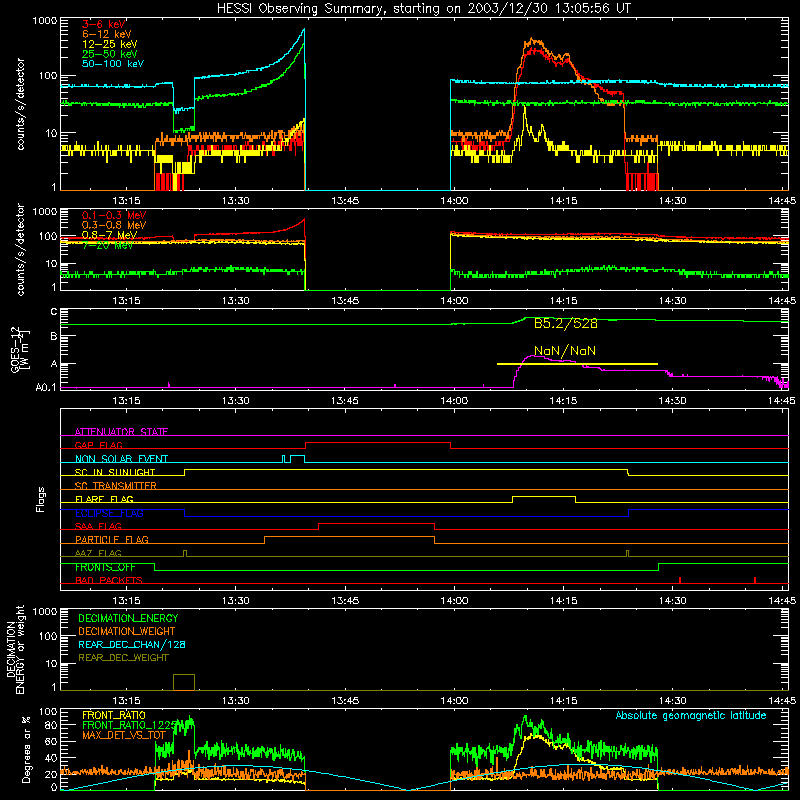This screenshot has height=800, width=800.
Task: Click the FRONT_RATIO legend label
Action: 114,715
